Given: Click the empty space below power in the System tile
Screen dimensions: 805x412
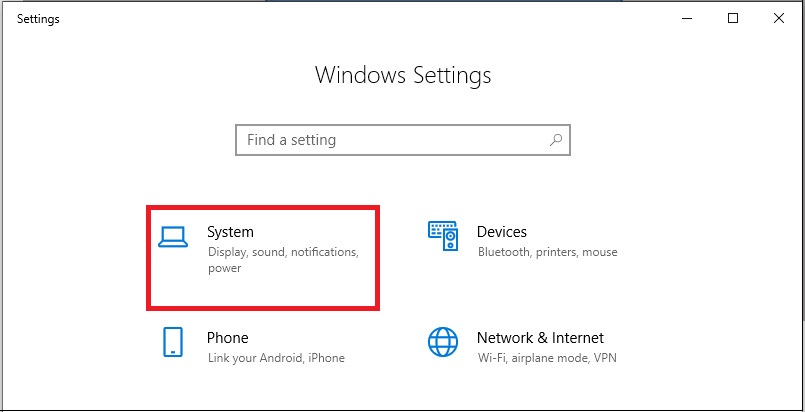Looking at the screenshot, I should click(x=263, y=290).
